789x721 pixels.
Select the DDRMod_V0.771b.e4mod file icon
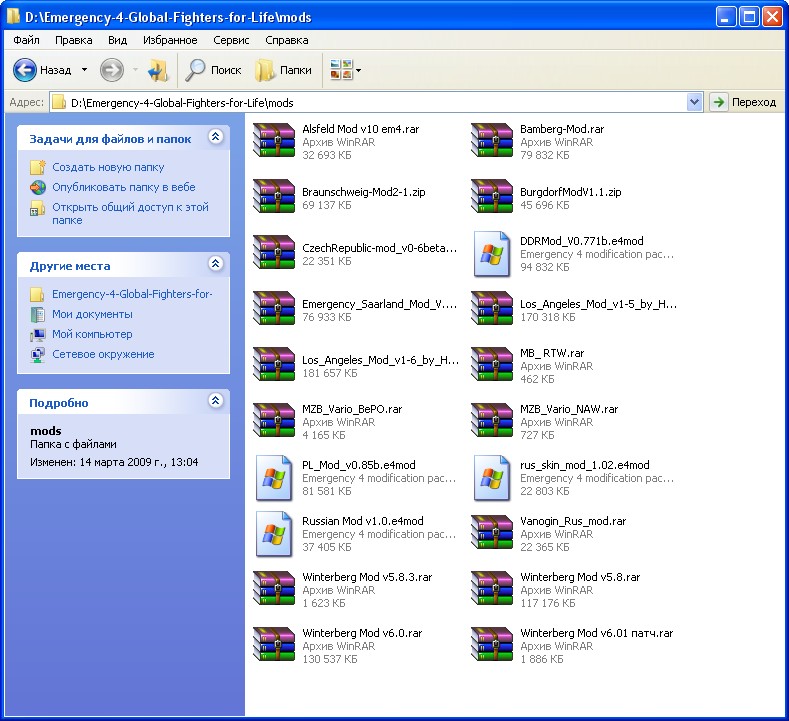492,254
